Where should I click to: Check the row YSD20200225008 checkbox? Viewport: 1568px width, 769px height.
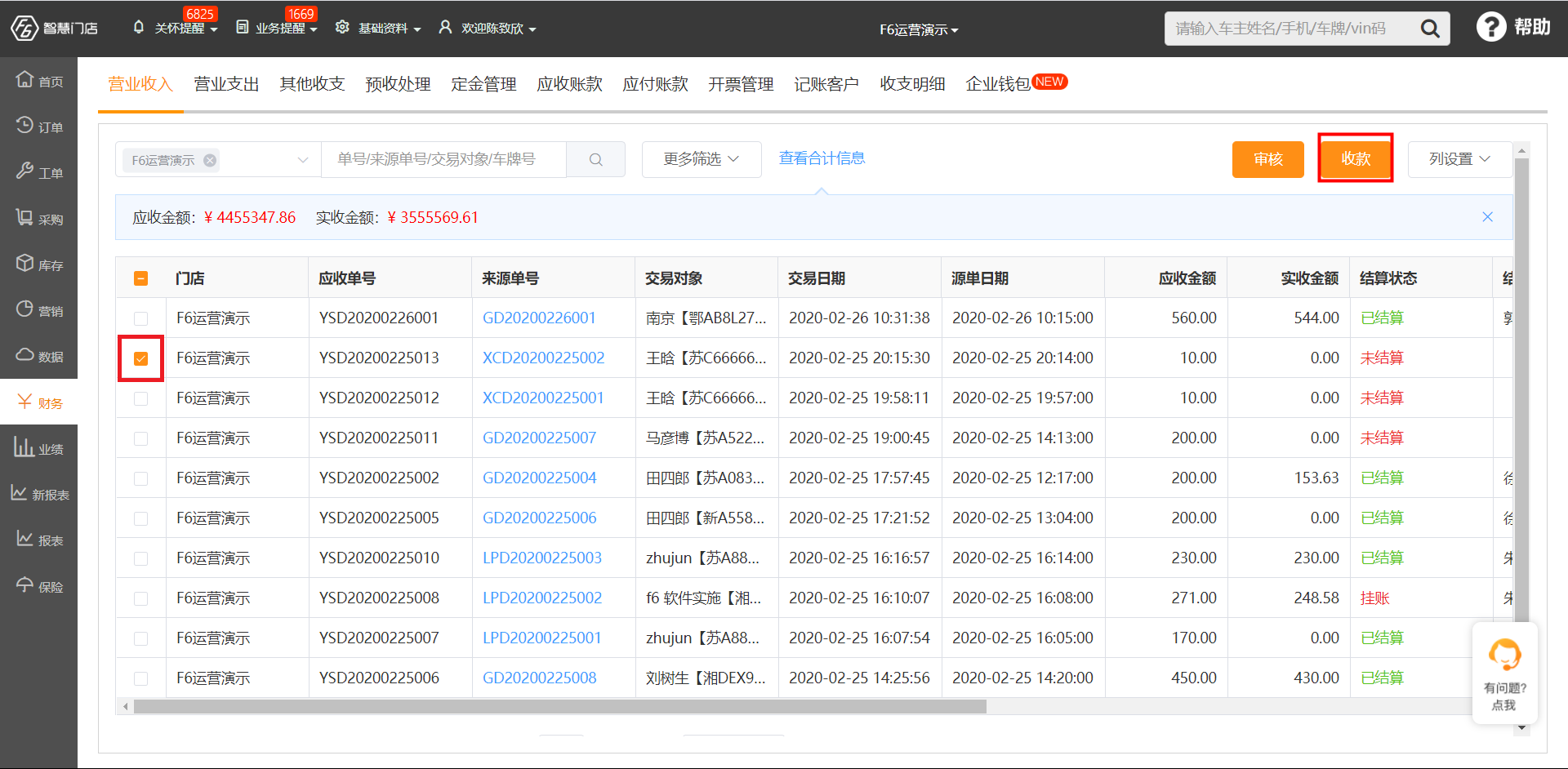point(140,598)
